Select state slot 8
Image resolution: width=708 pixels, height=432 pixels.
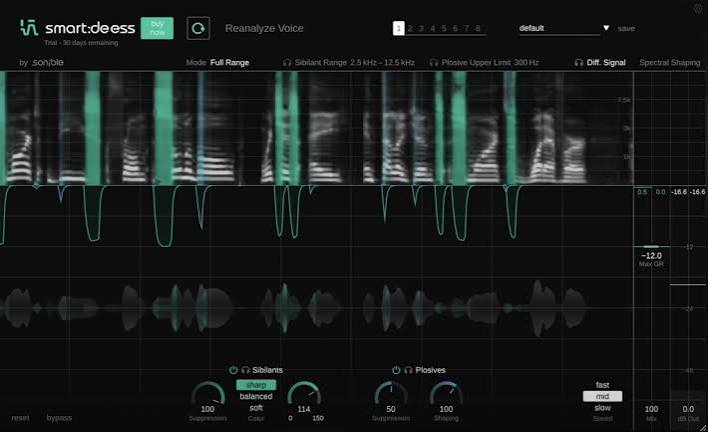coord(478,28)
